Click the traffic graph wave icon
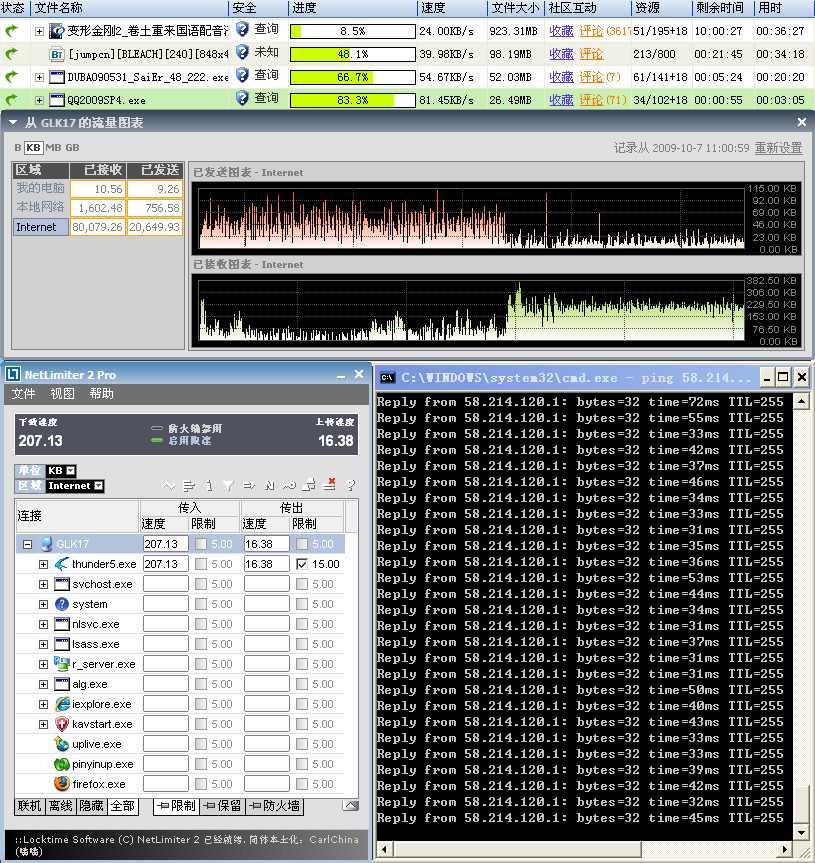Image resolution: width=815 pixels, height=863 pixels. pyautogui.click(x=169, y=486)
